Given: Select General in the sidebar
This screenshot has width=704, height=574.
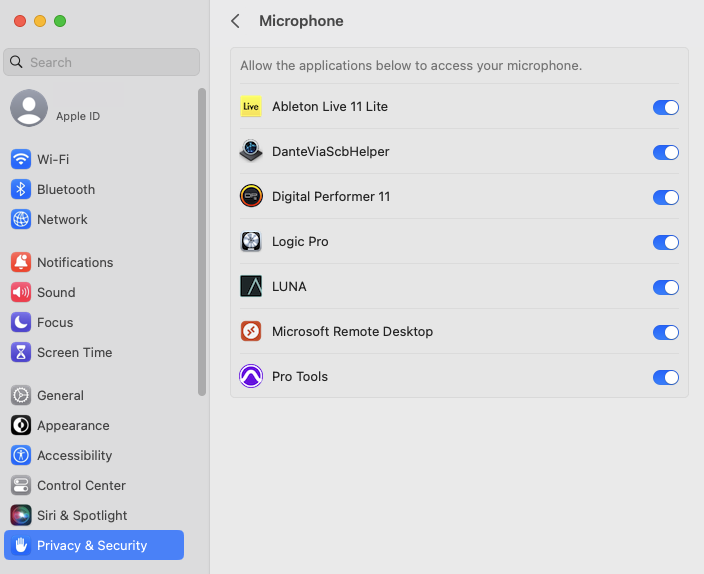Looking at the screenshot, I should pos(94,395).
